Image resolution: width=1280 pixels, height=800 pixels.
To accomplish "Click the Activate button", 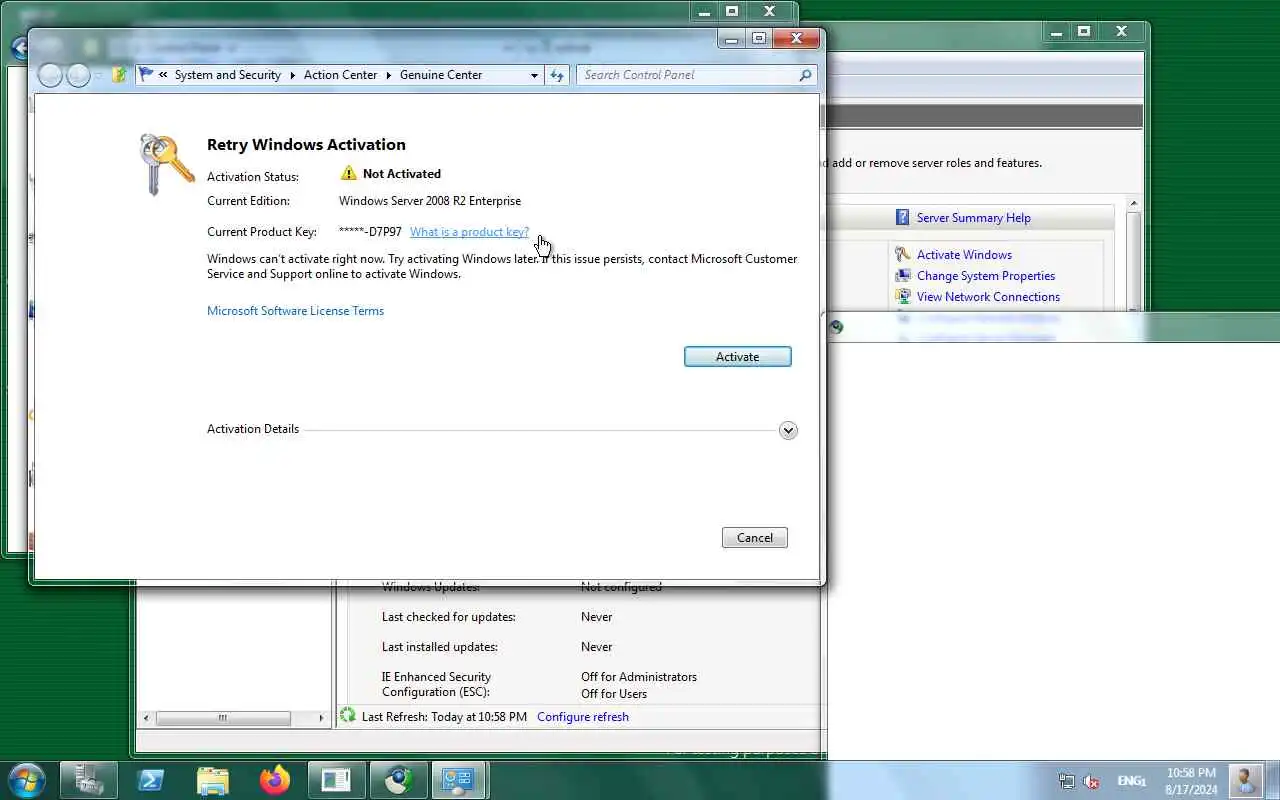I will click(738, 357).
